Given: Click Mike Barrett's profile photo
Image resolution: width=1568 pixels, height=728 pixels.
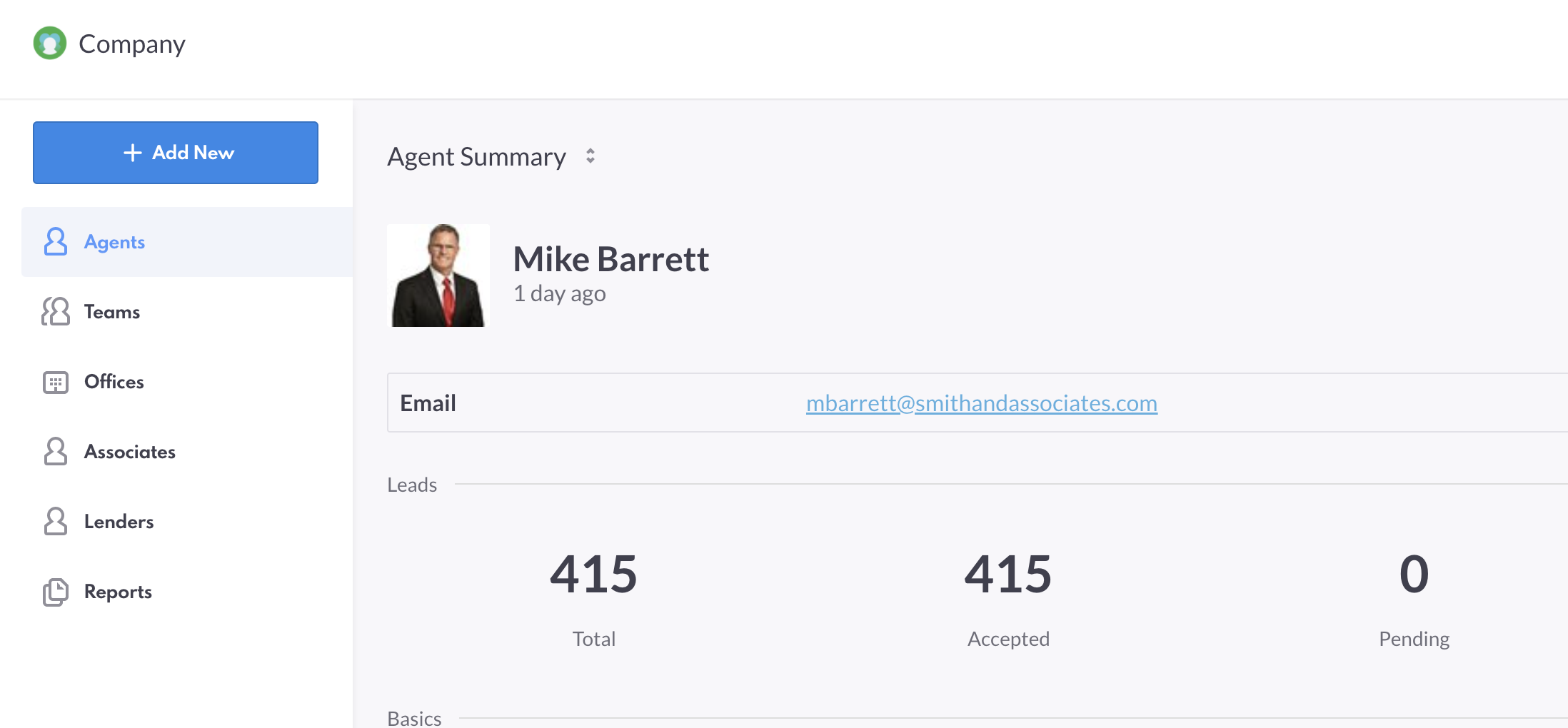Looking at the screenshot, I should pyautogui.click(x=438, y=275).
